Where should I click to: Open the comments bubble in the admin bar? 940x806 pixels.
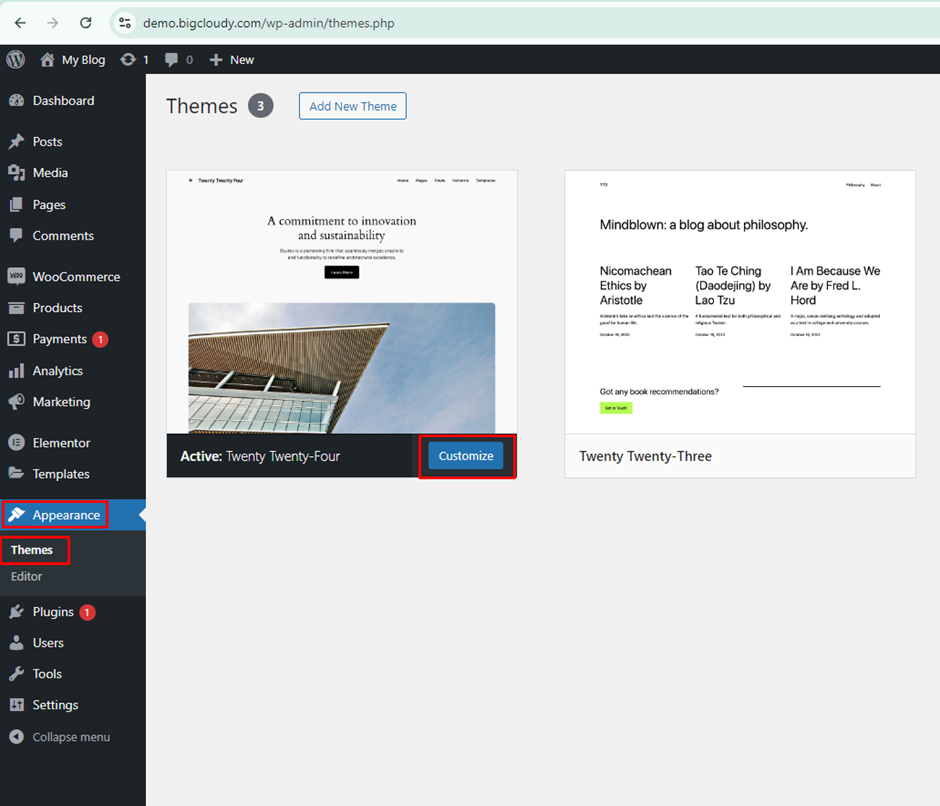pos(172,59)
